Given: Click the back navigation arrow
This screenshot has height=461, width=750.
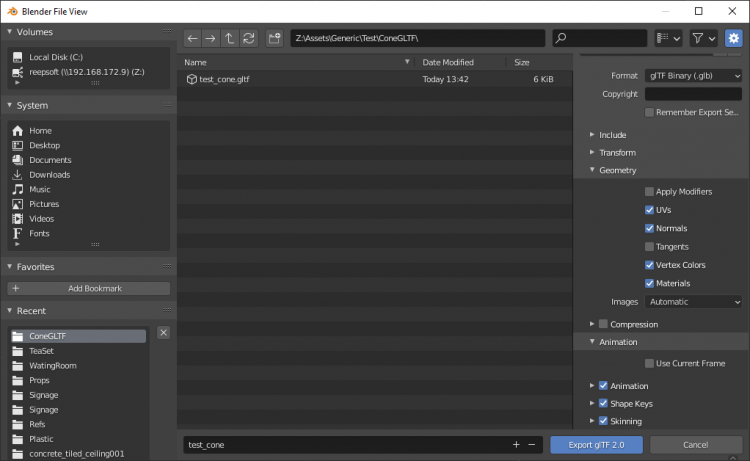Looking at the screenshot, I should (193, 38).
